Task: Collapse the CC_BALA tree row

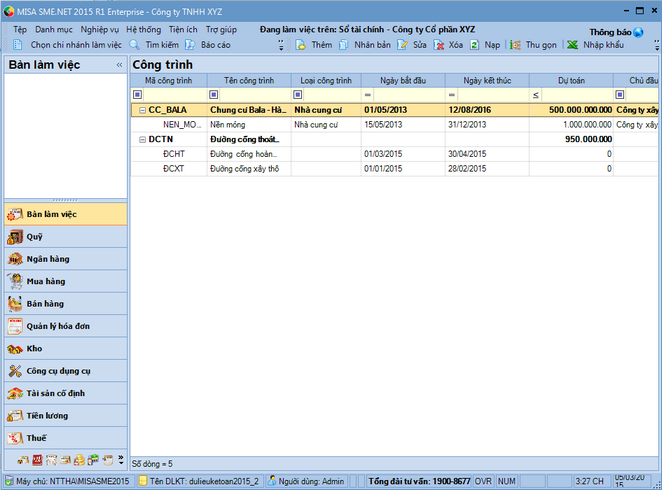Action: tap(142, 110)
